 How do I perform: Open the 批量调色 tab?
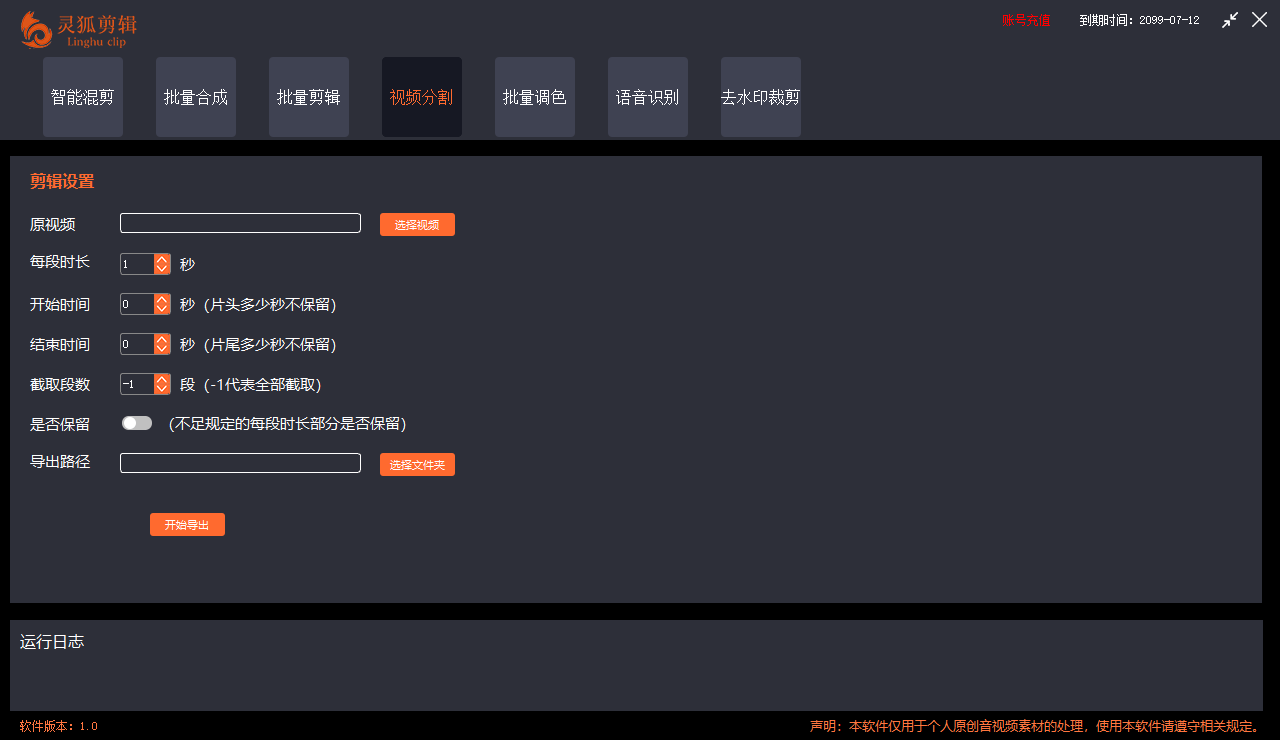tap(534, 97)
